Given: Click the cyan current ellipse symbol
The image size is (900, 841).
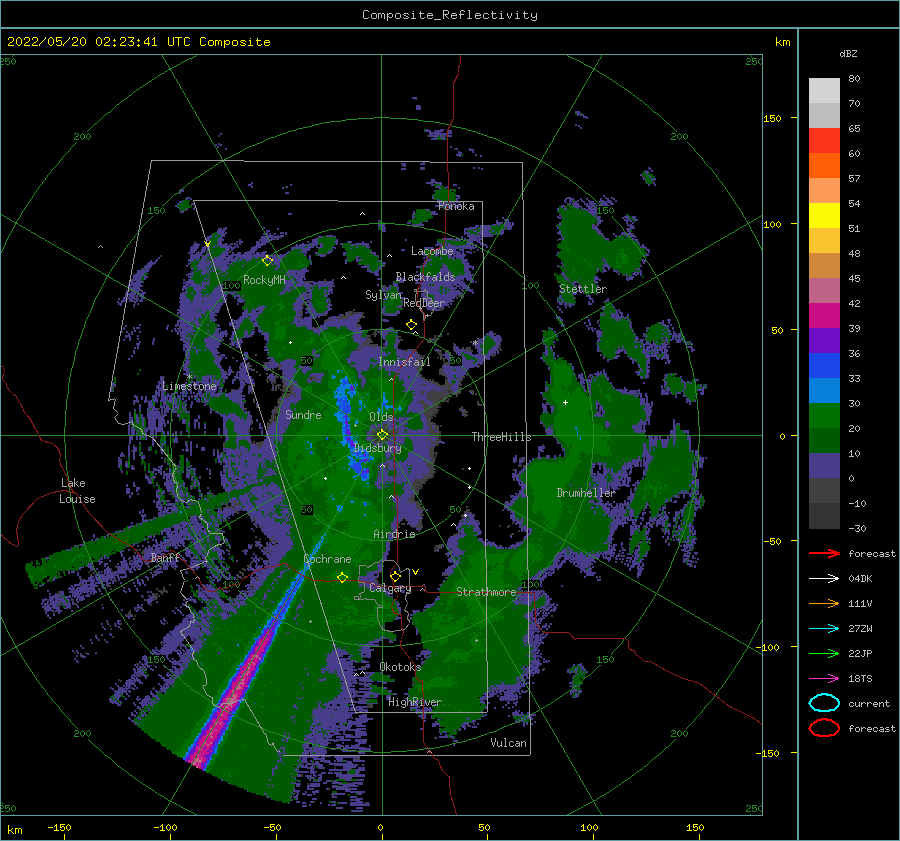Looking at the screenshot, I should (824, 703).
